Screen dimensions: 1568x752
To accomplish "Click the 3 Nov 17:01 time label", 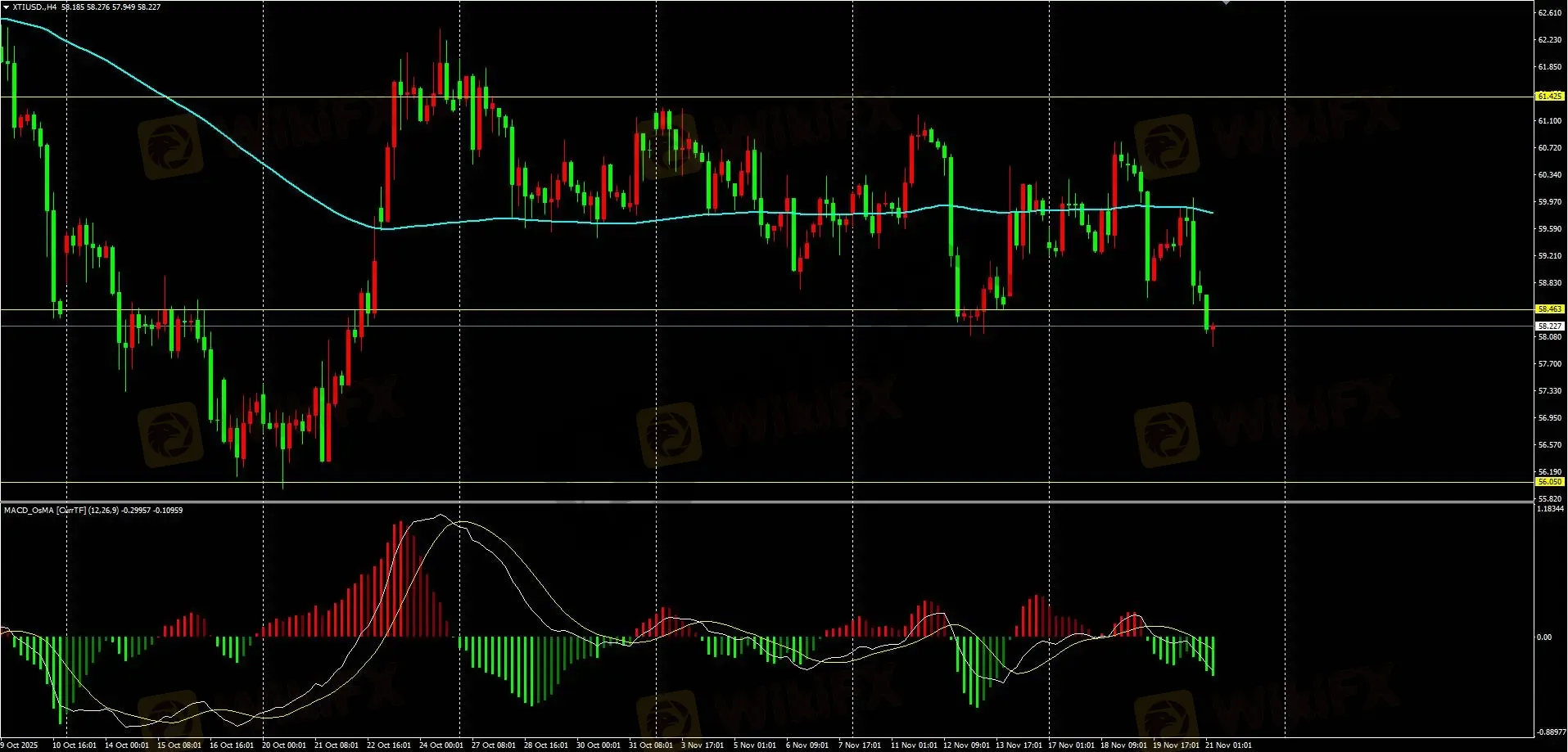I will point(703,745).
